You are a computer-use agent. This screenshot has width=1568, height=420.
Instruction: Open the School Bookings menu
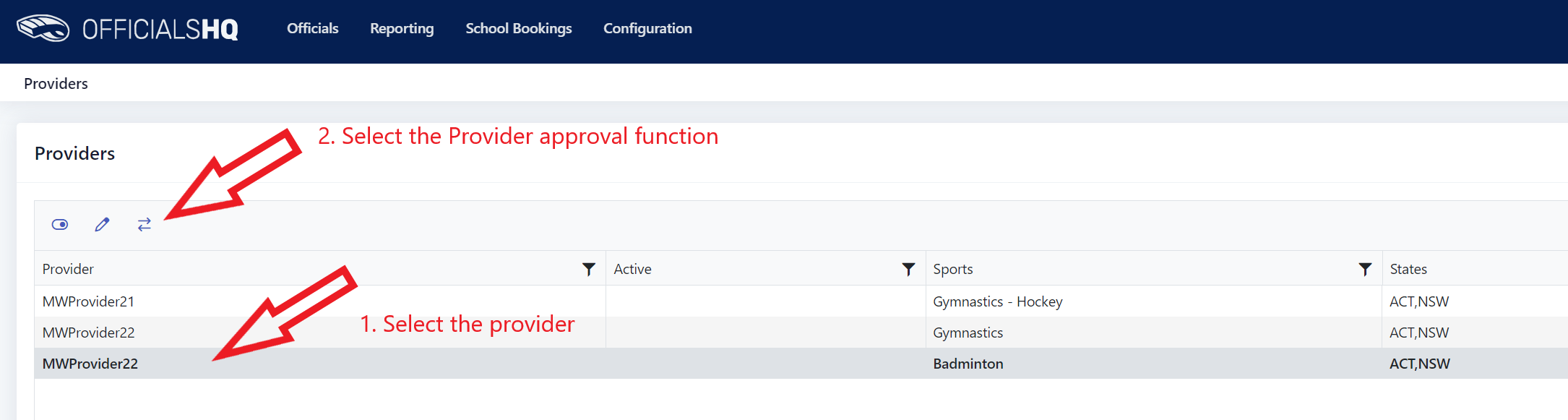519,28
